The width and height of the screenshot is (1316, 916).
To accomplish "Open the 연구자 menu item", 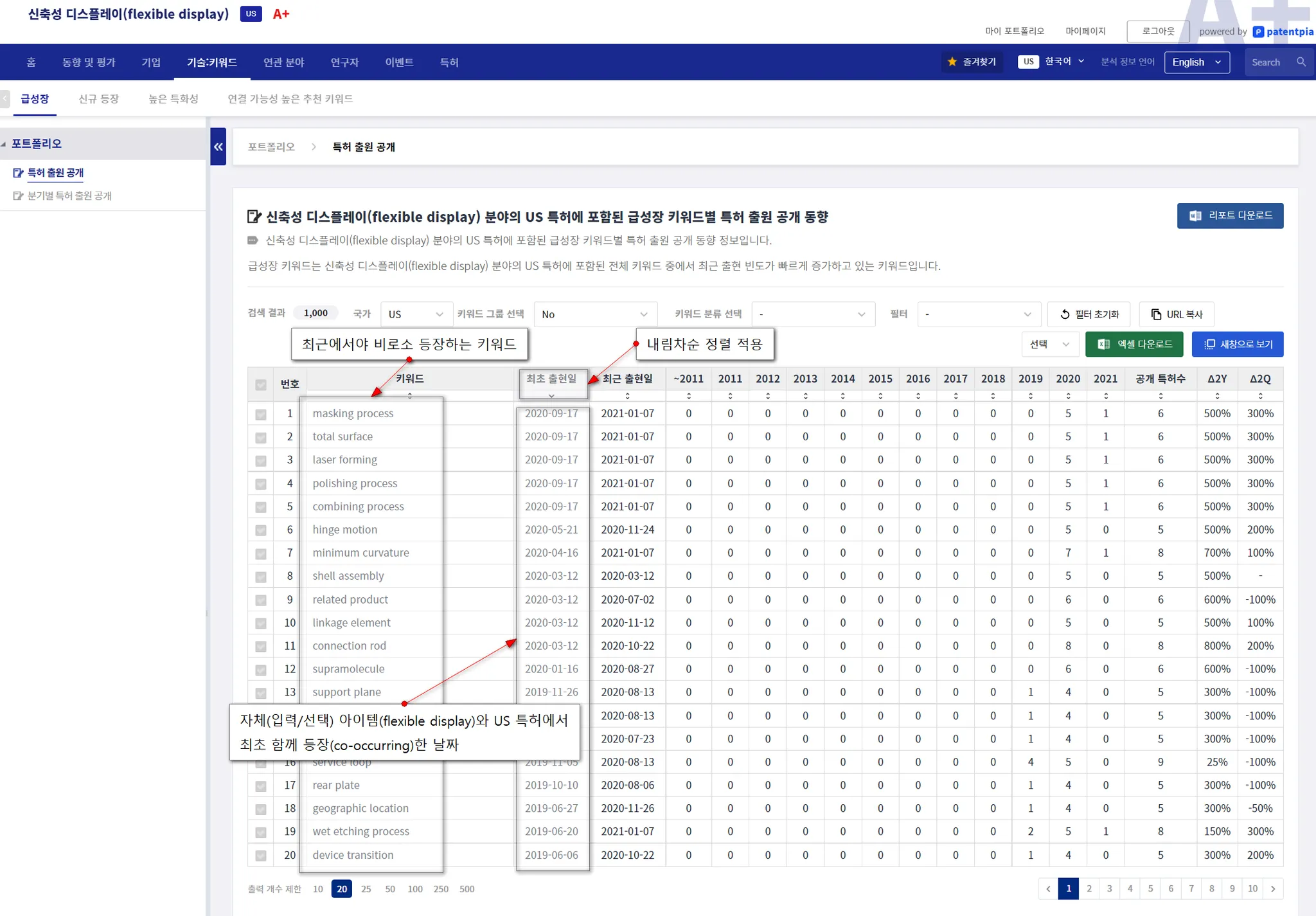I will [344, 62].
